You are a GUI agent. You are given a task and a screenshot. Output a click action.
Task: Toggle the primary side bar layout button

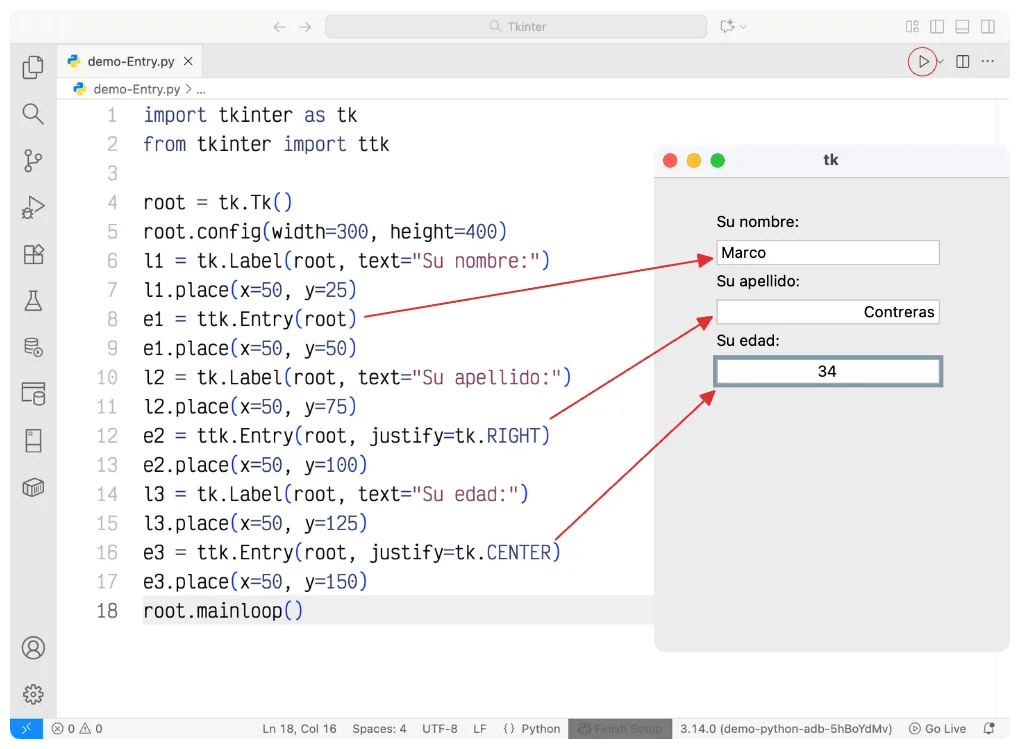point(937,27)
